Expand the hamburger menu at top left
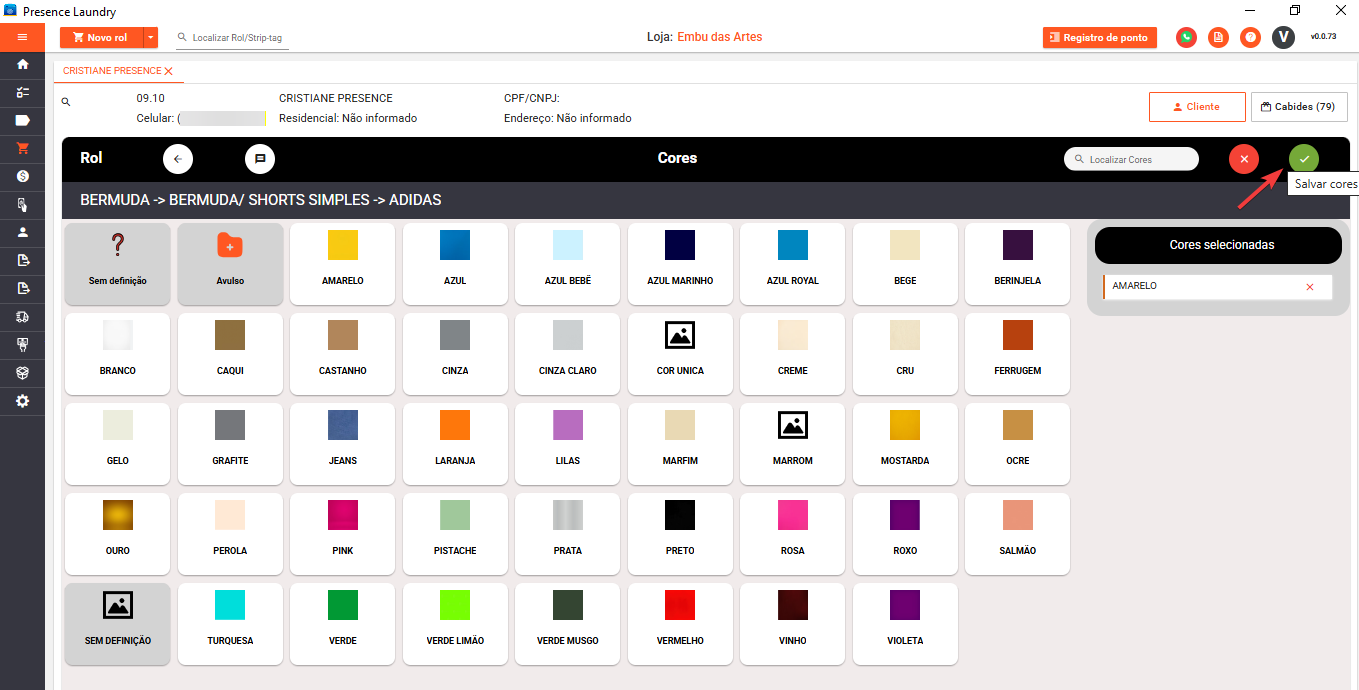The height and width of the screenshot is (690, 1359). pyautogui.click(x=22, y=37)
